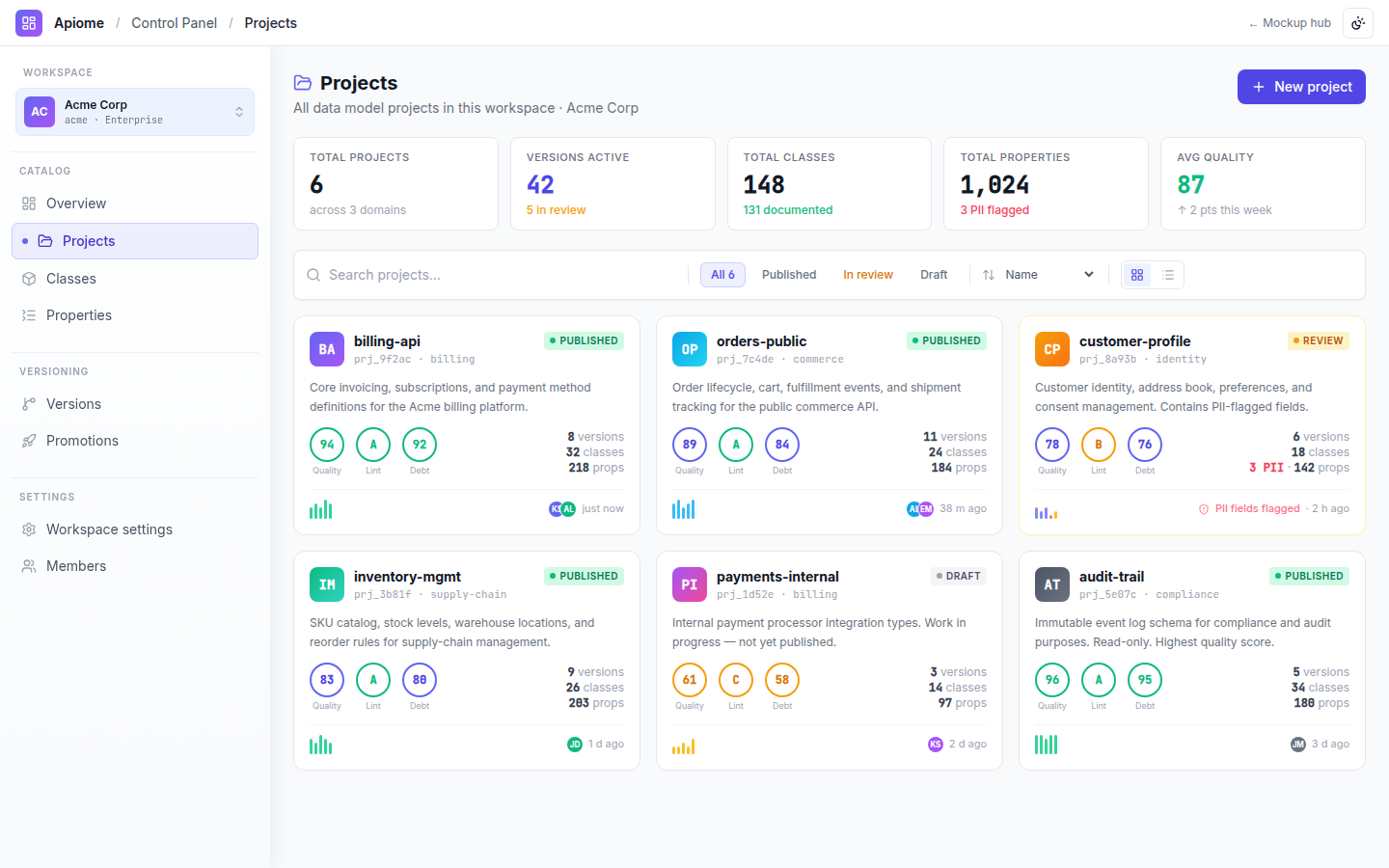The image size is (1389, 868).
Task: Click the OP orders-public avatar icon
Action: (690, 349)
